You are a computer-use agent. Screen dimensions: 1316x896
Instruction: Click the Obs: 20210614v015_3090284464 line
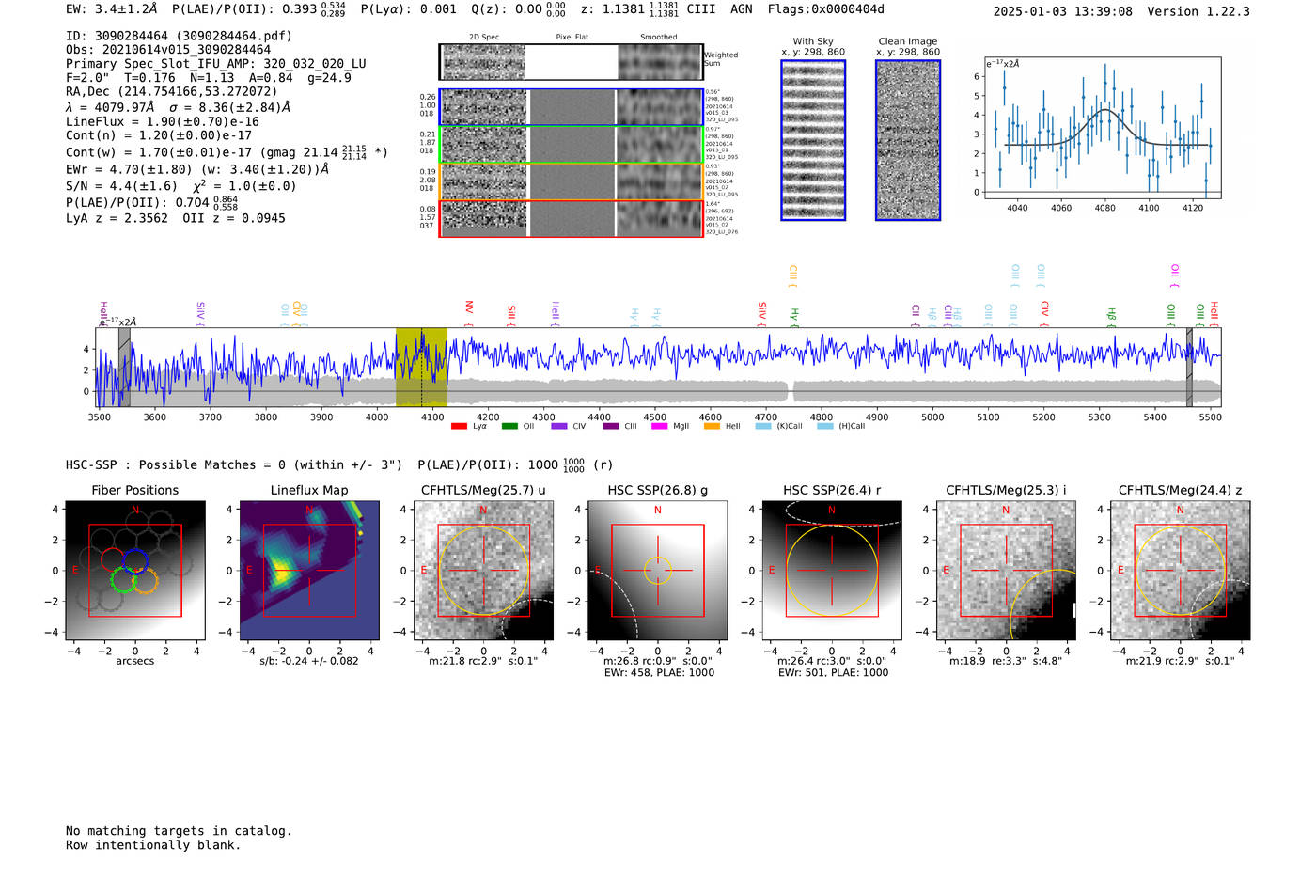(168, 50)
